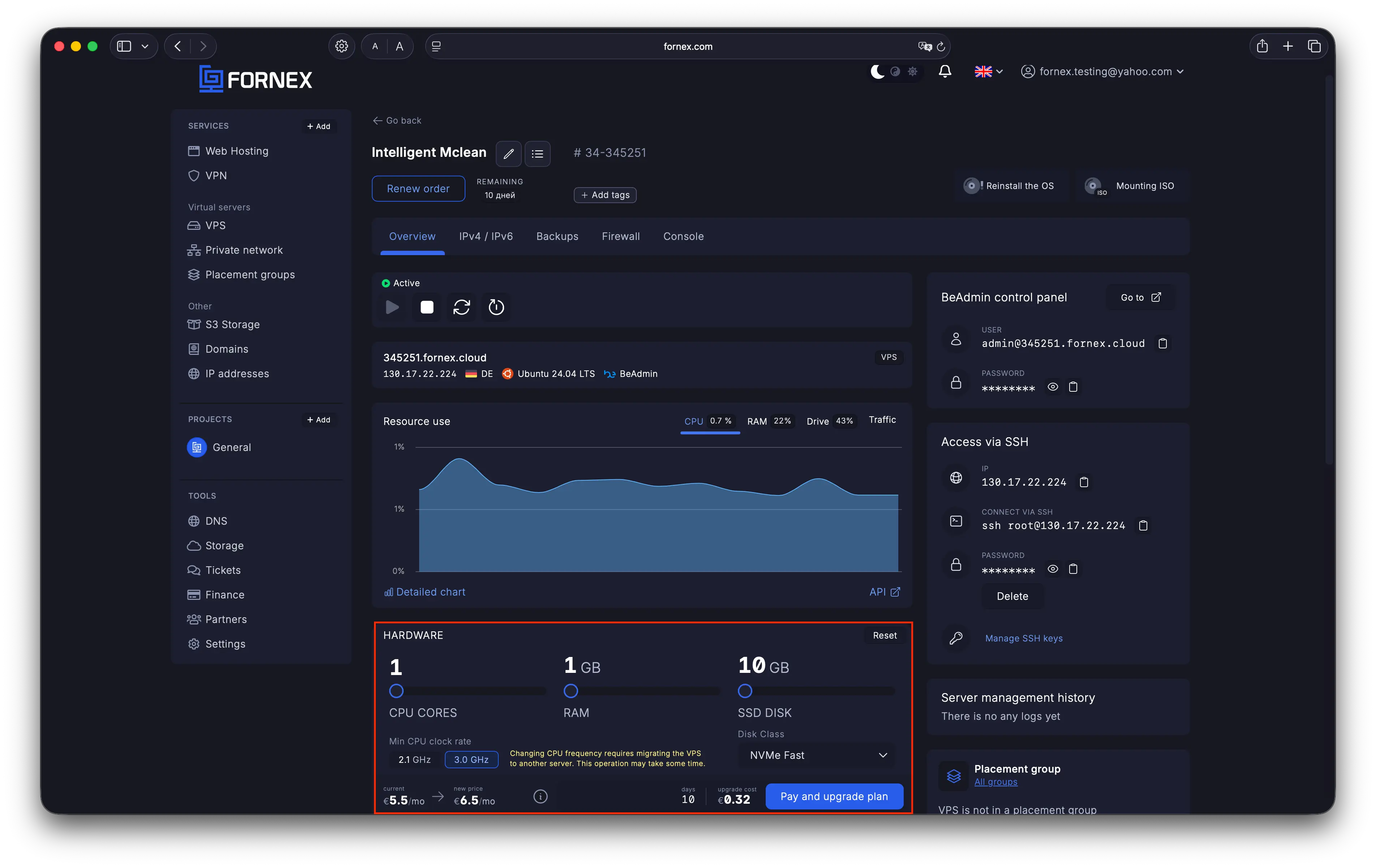Open Detailed chart link

point(425,592)
